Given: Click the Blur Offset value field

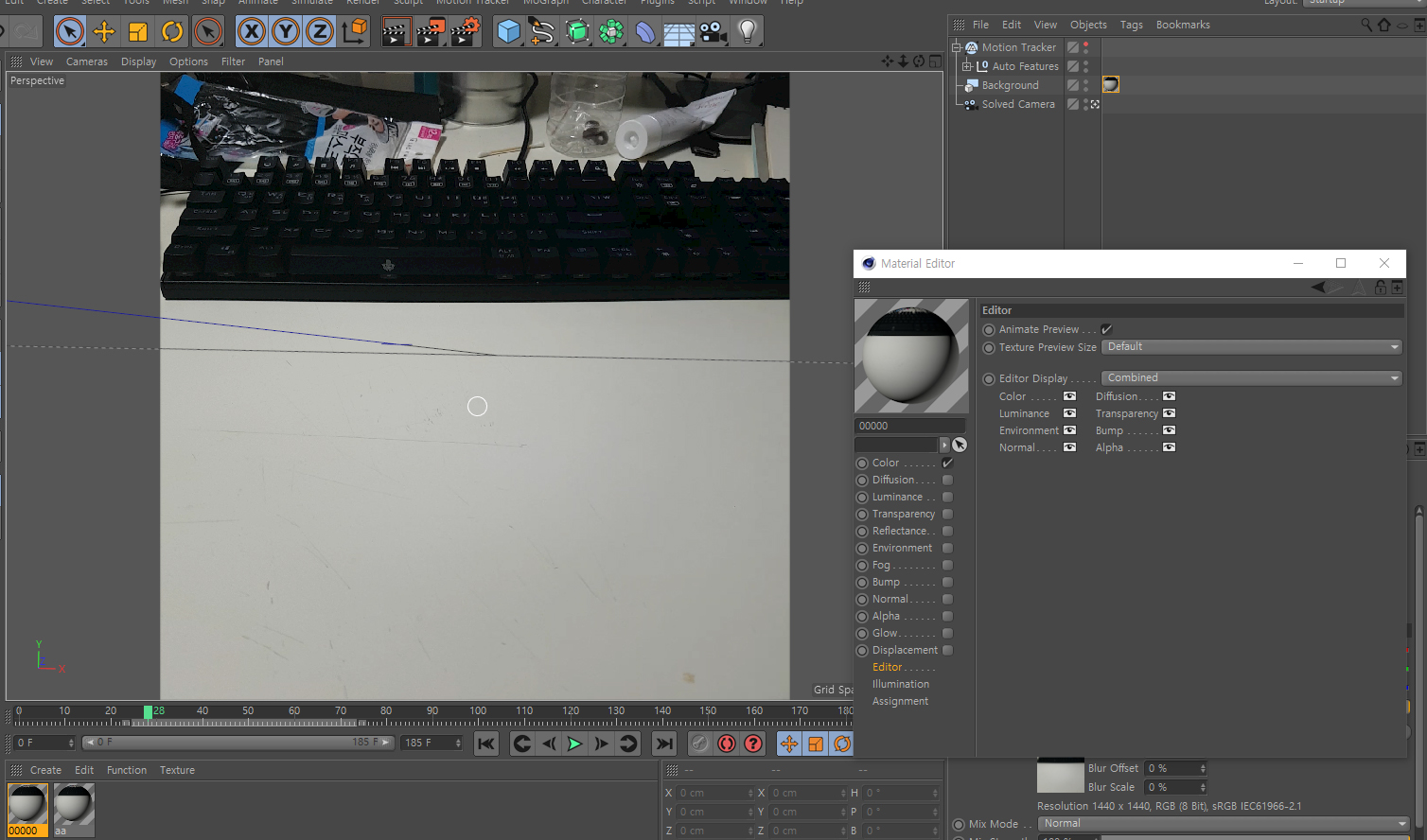Looking at the screenshot, I should tap(1176, 768).
